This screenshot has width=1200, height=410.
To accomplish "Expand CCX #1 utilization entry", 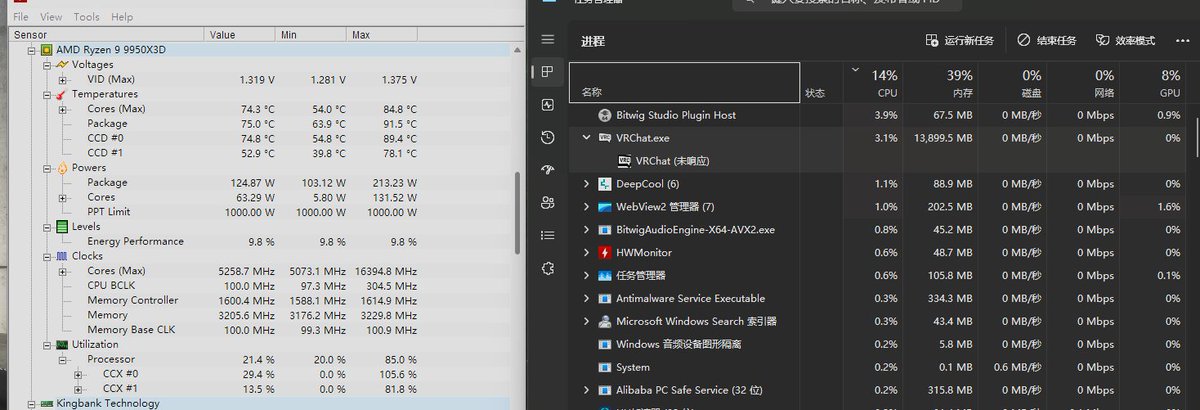I will coord(78,389).
